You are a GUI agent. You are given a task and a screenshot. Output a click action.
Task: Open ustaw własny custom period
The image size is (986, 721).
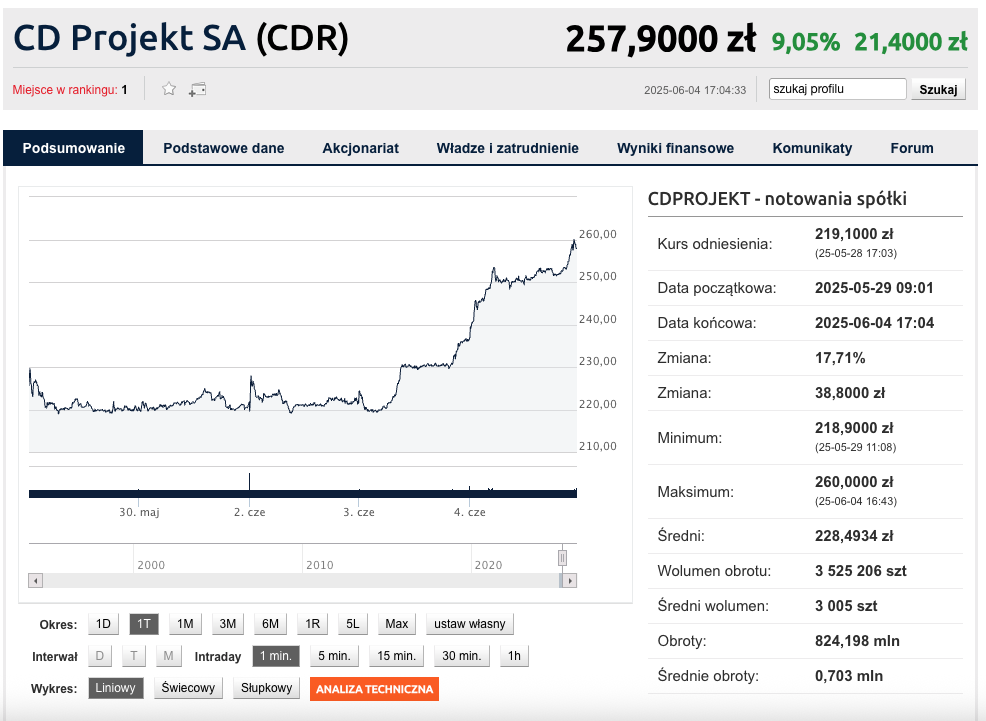click(x=470, y=624)
